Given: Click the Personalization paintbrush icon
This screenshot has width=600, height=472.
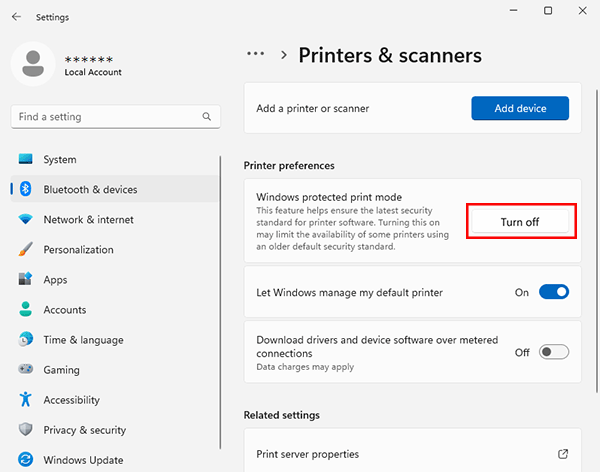Looking at the screenshot, I should pyautogui.click(x=26, y=250).
